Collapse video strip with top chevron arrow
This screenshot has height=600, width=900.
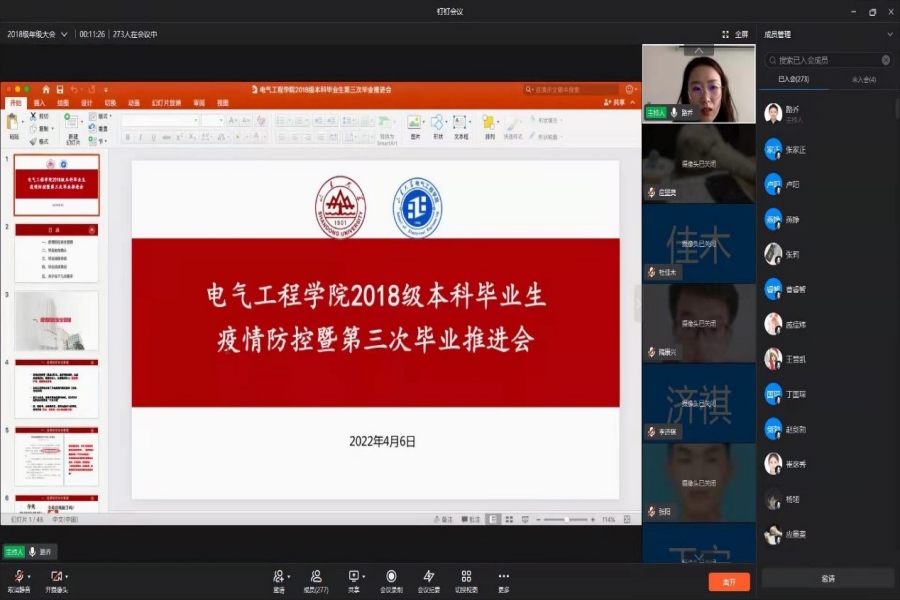699,51
